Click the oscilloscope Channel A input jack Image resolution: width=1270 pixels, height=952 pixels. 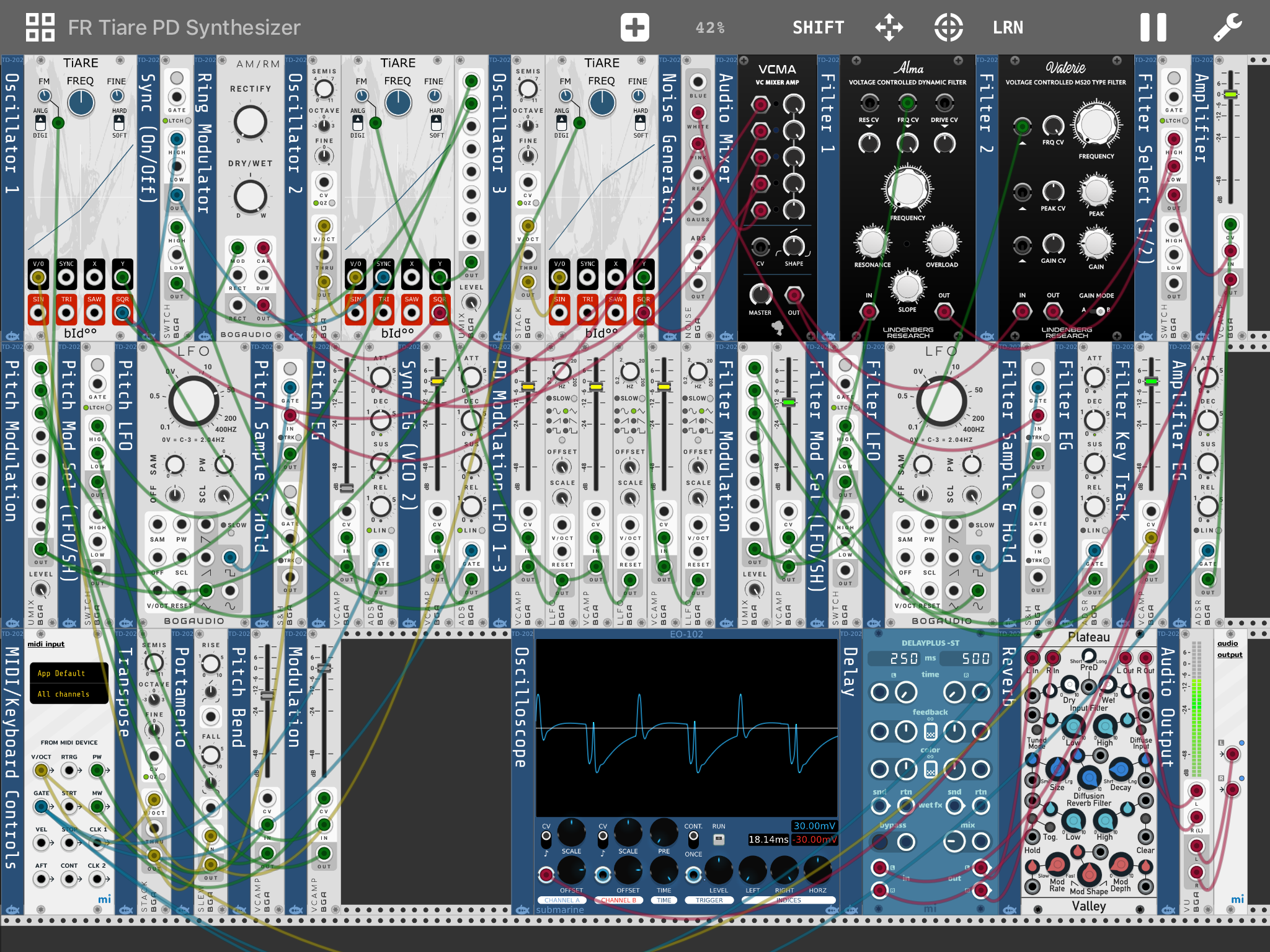(x=546, y=875)
